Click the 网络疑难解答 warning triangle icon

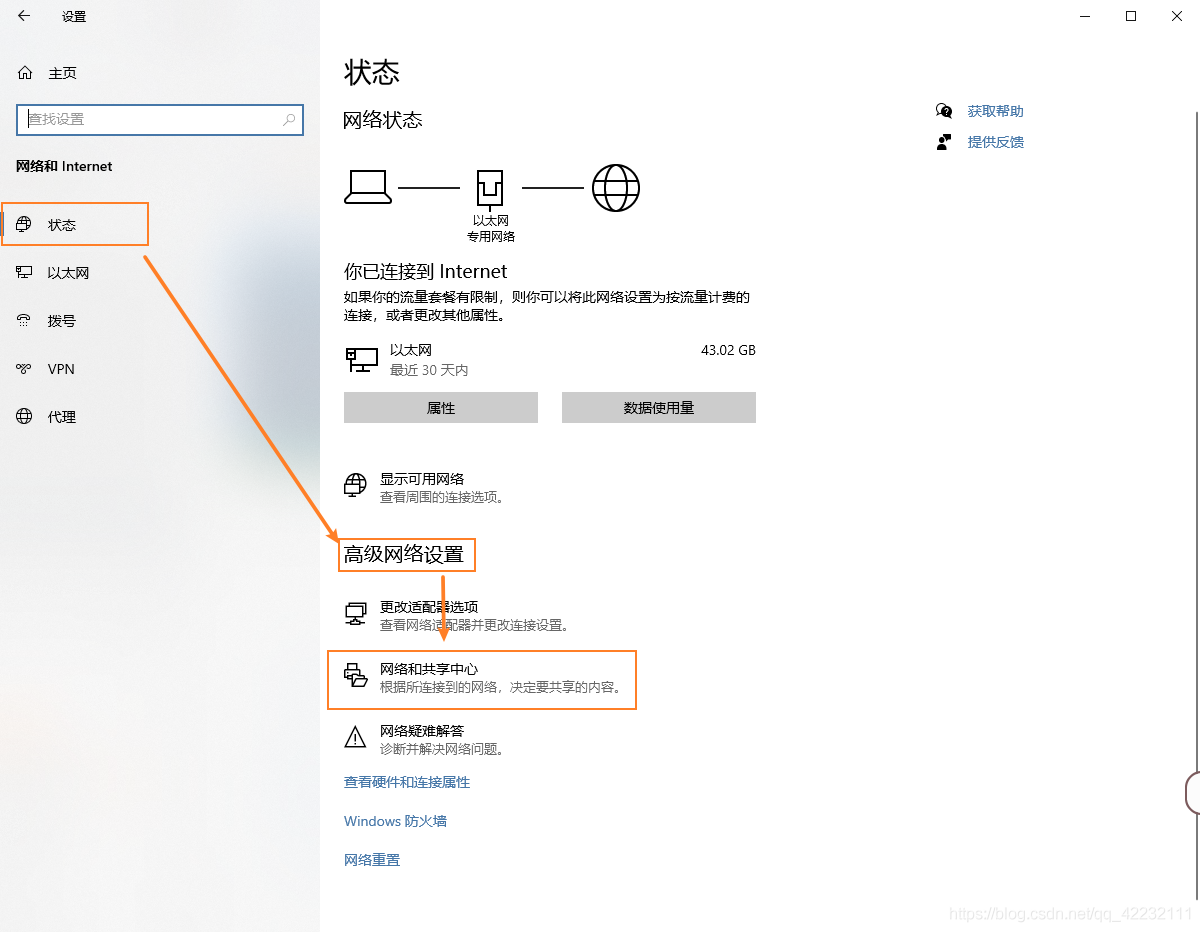click(355, 738)
